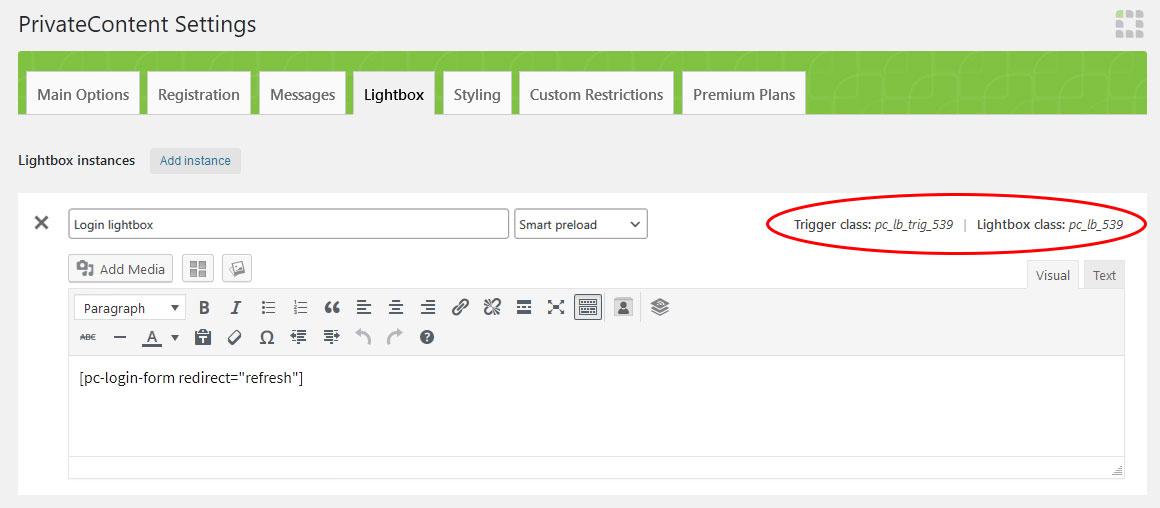Insert a special character with the omega icon

267,338
